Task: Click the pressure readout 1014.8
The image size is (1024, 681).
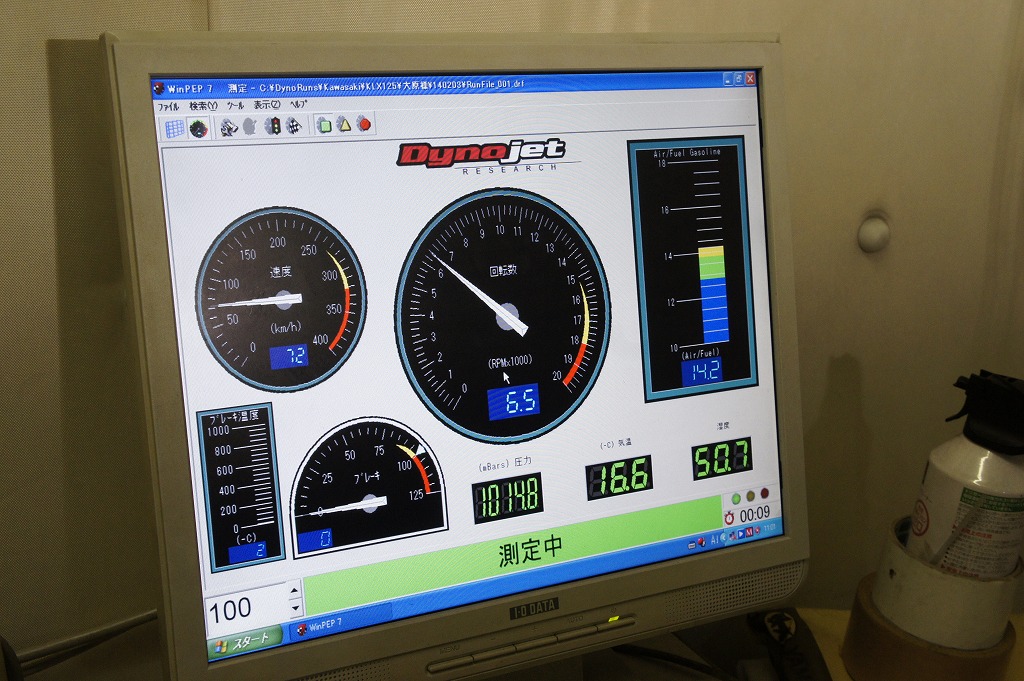Action: click(507, 498)
